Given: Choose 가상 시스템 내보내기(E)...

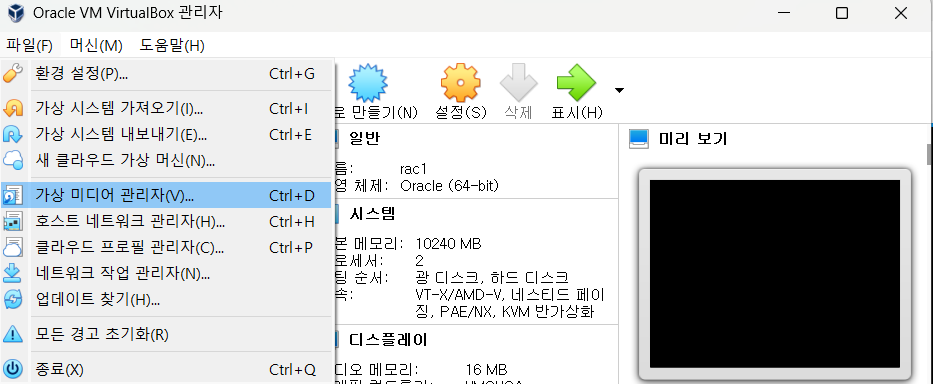Looking at the screenshot, I should coord(166,135).
